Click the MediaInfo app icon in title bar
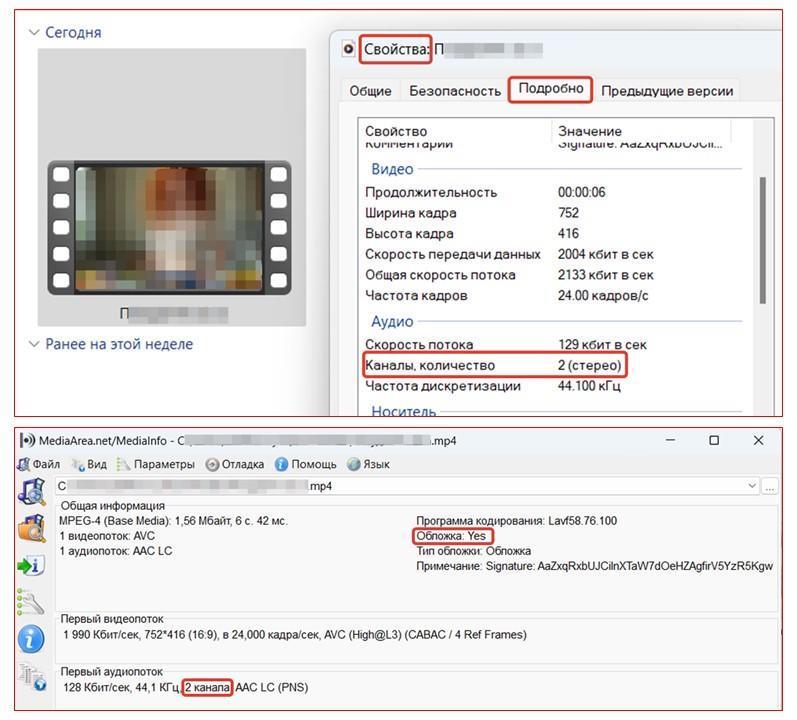This screenshot has height=720, width=797. click(27, 440)
